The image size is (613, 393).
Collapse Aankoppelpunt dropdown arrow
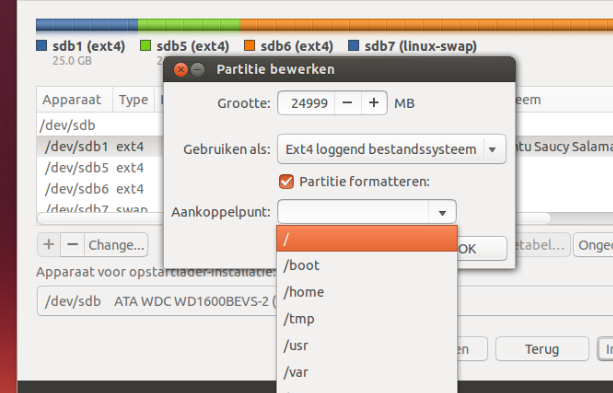coord(442,212)
